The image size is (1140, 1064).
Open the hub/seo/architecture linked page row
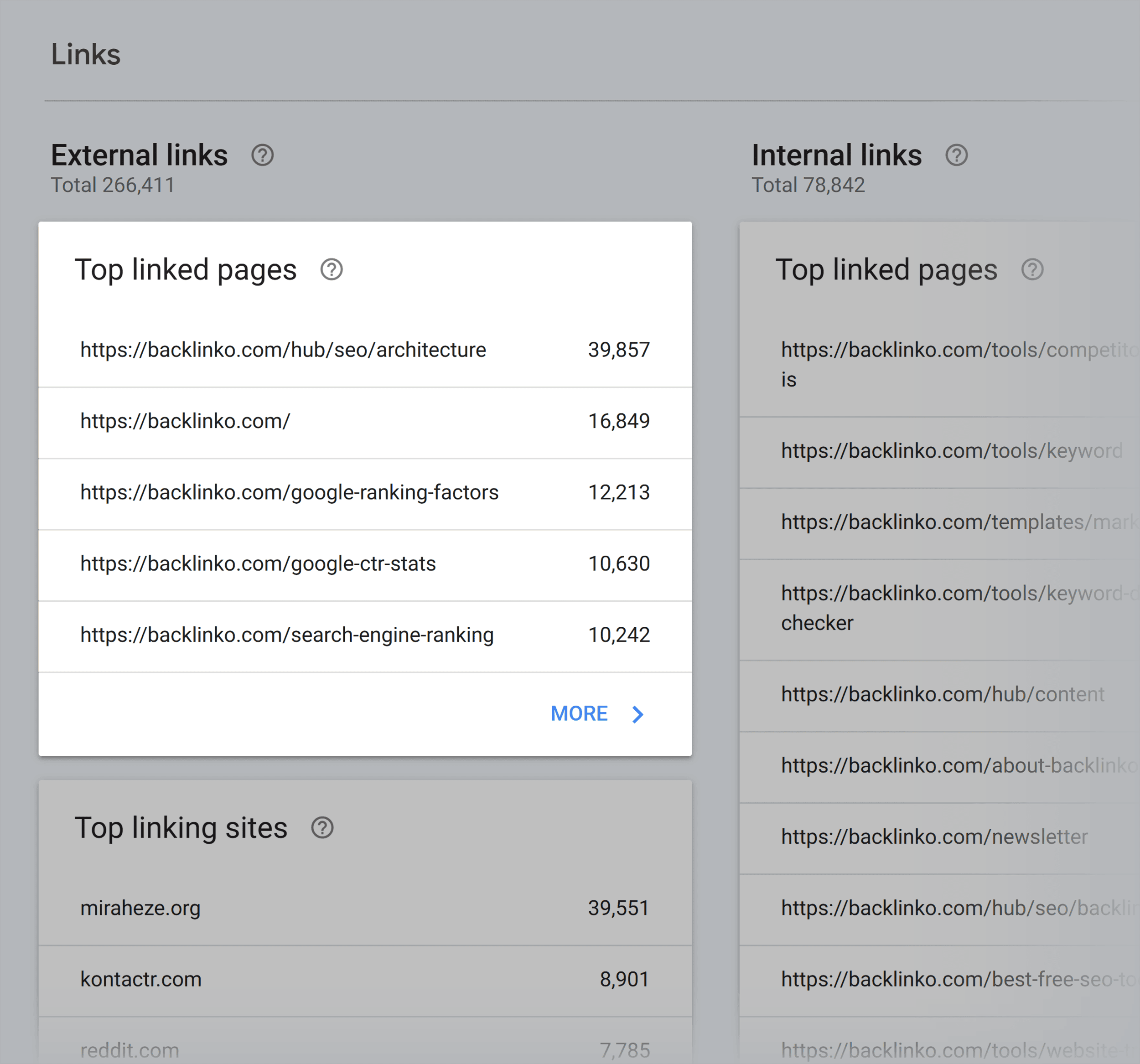coord(365,351)
